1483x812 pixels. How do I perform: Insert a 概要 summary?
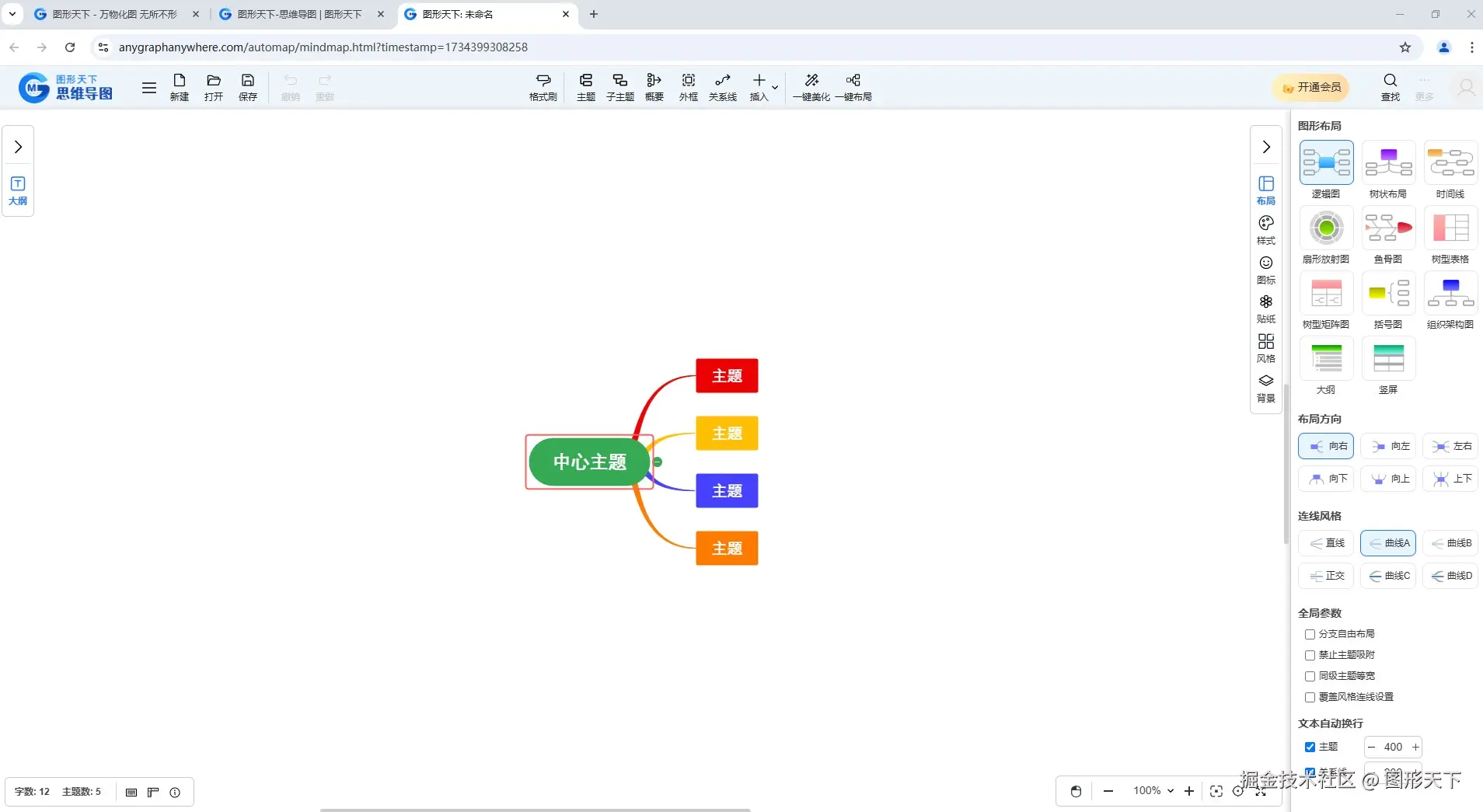pyautogui.click(x=654, y=87)
